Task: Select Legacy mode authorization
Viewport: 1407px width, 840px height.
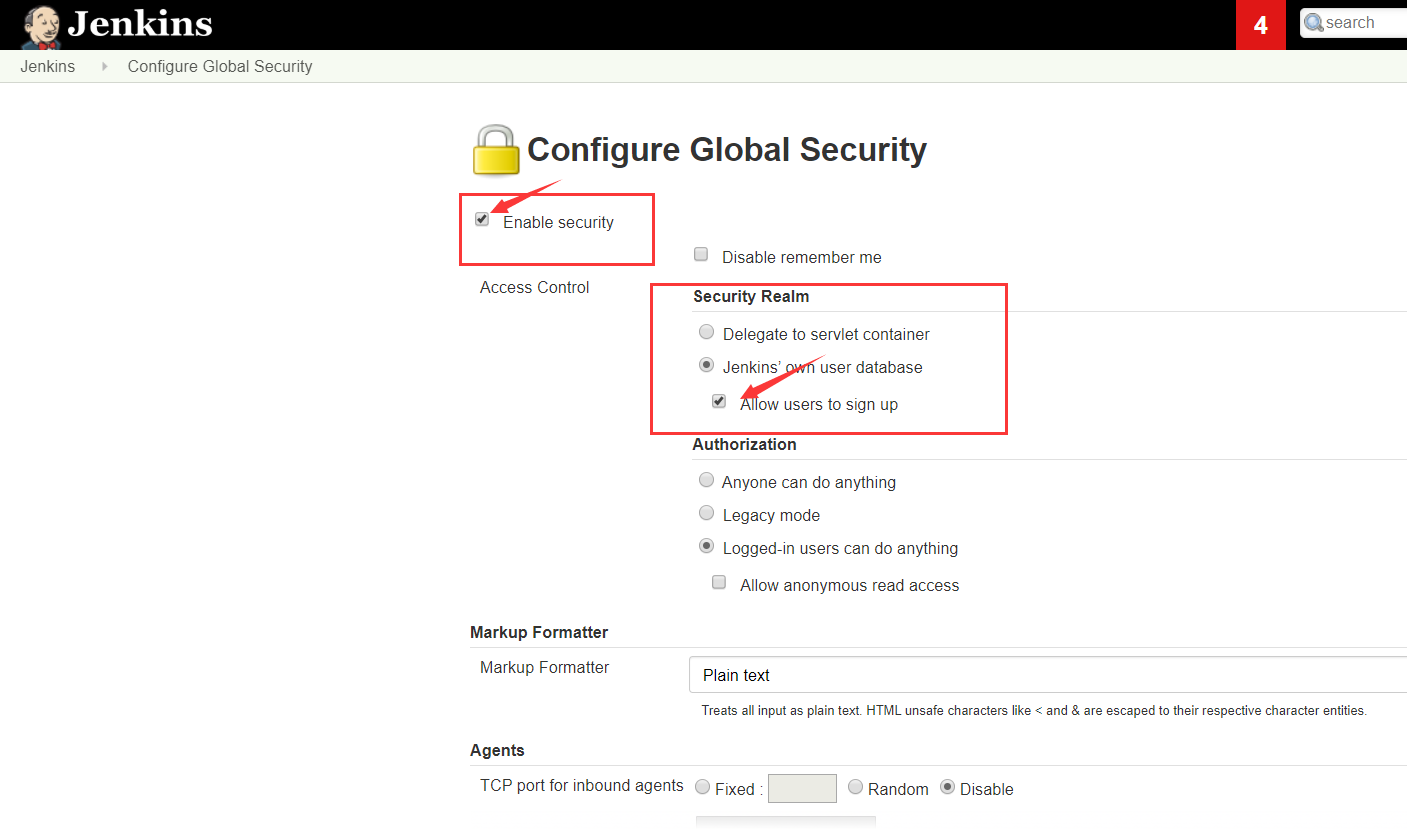Action: (706, 513)
